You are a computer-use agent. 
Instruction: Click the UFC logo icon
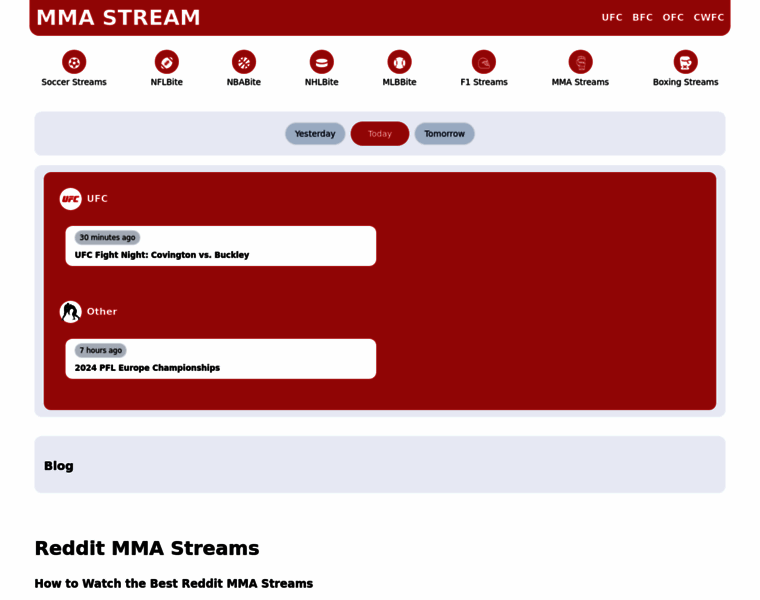[70, 199]
